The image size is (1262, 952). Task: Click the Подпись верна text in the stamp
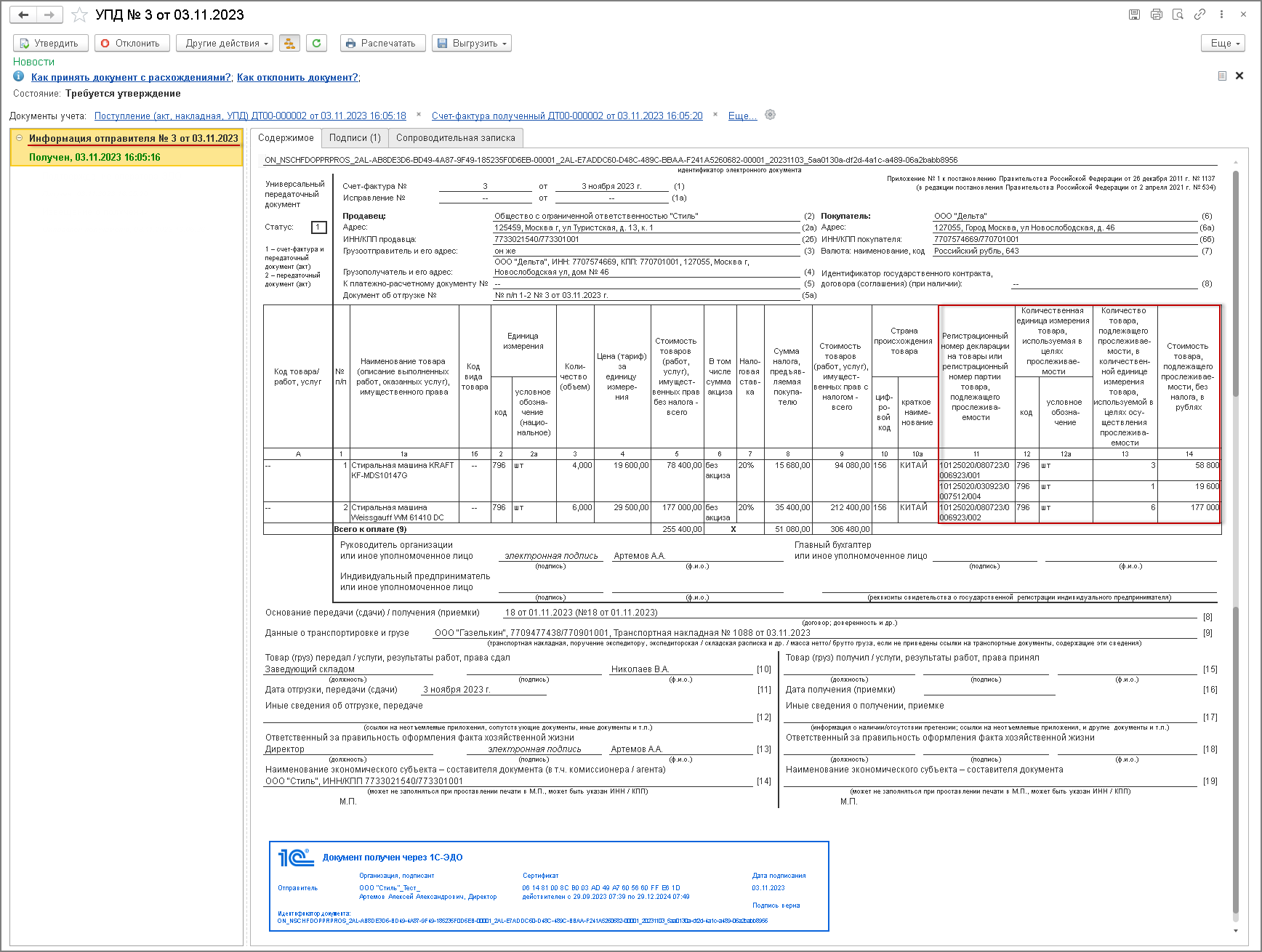[776, 905]
